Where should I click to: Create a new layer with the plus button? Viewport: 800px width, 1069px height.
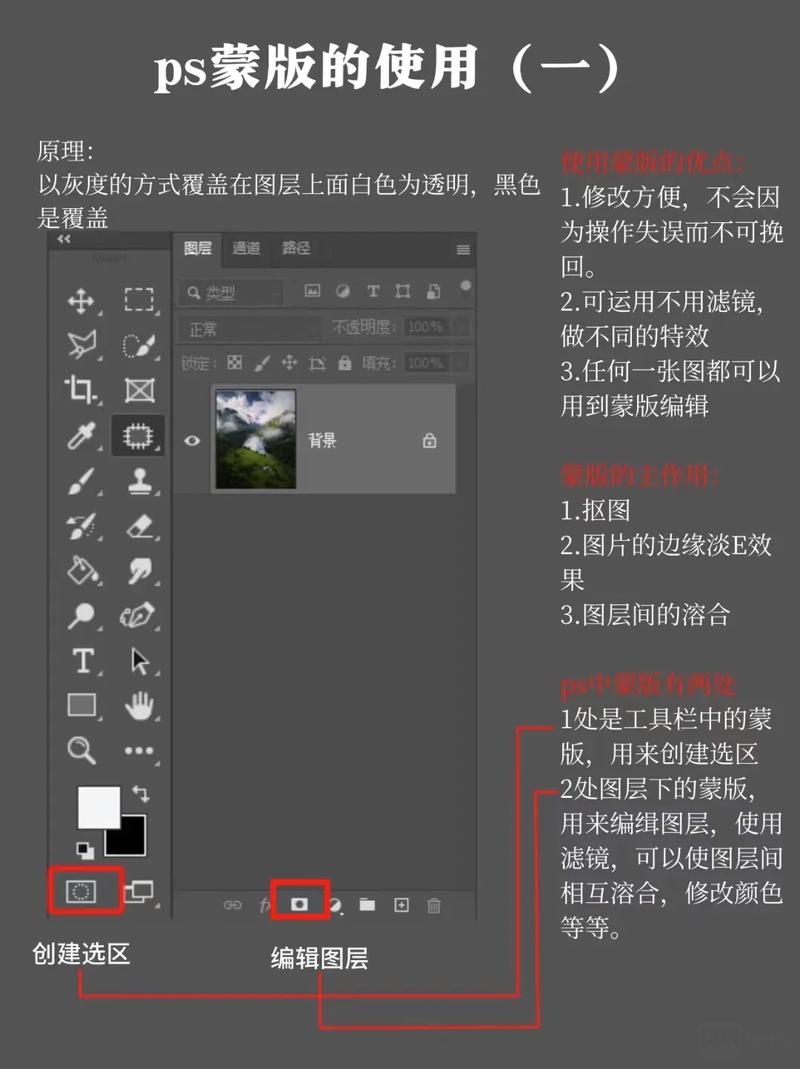tap(401, 905)
